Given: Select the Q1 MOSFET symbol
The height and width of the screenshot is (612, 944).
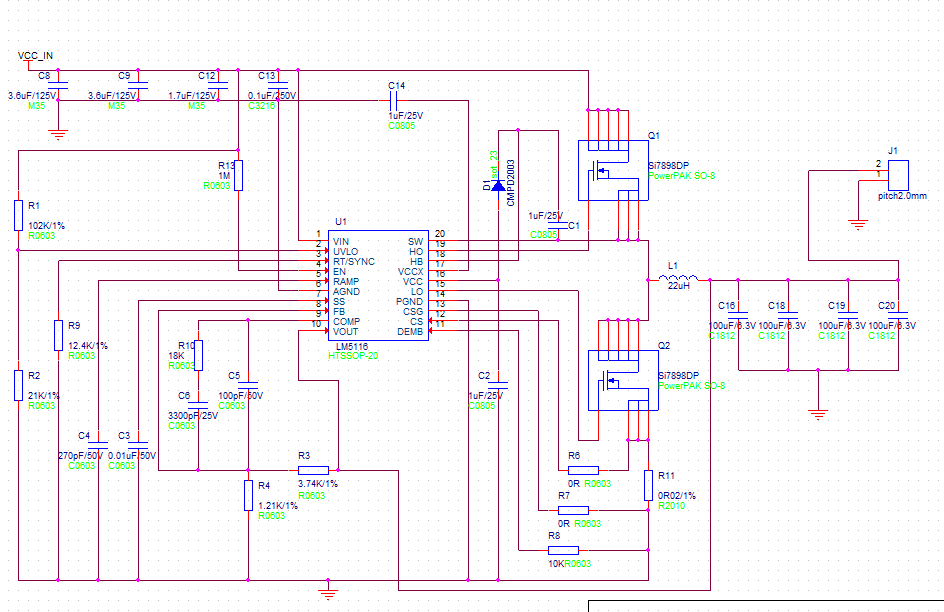Looking at the screenshot, I should [613, 170].
